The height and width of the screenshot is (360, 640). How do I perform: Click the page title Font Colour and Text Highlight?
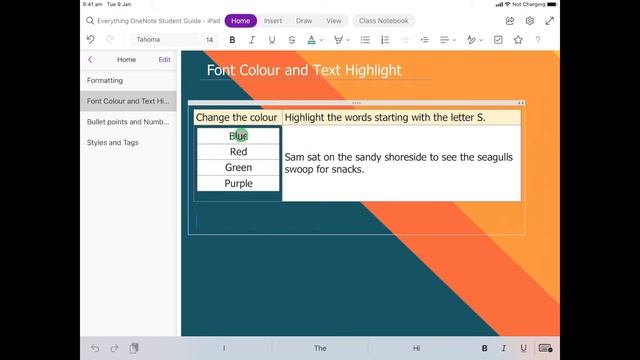pyautogui.click(x=304, y=70)
